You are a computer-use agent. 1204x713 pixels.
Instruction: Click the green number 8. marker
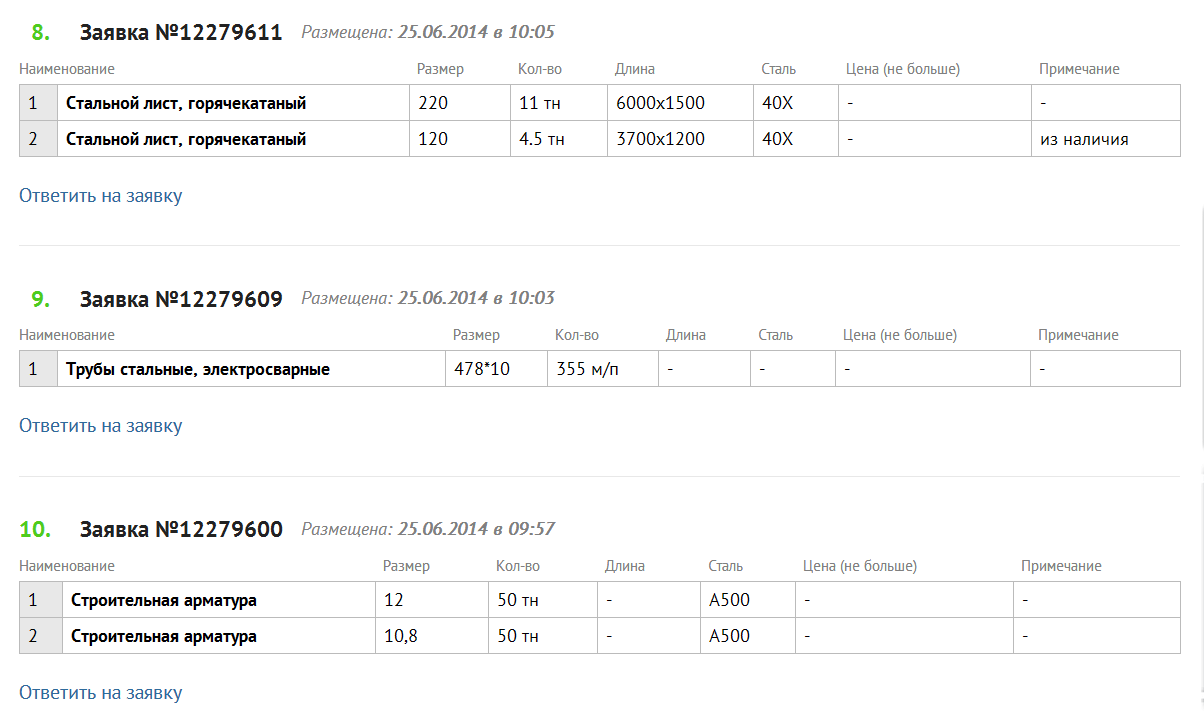[40, 33]
